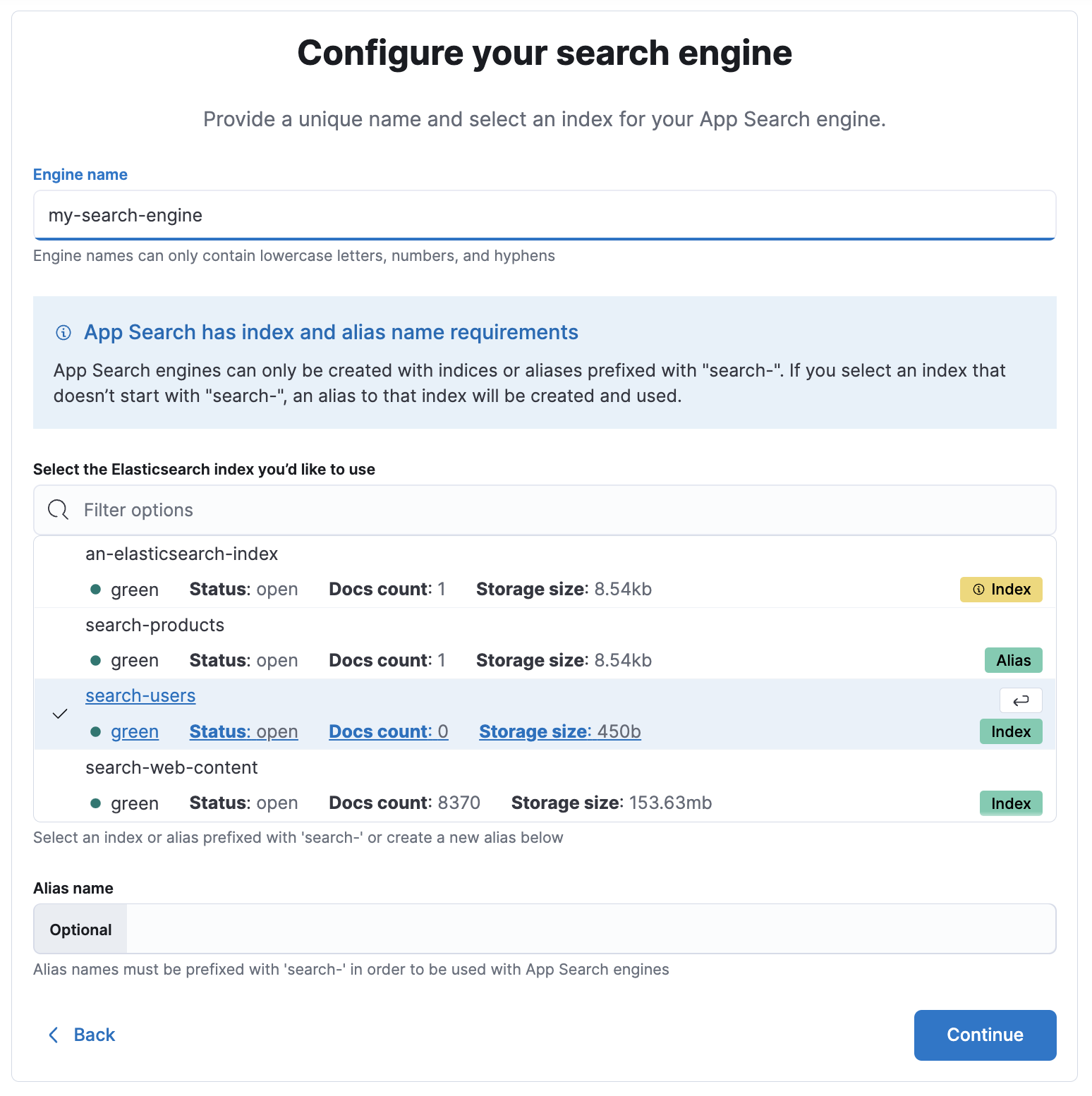Click the return-key icon on the search-users row
This screenshot has height=1096, width=1092.
pos(1021,700)
